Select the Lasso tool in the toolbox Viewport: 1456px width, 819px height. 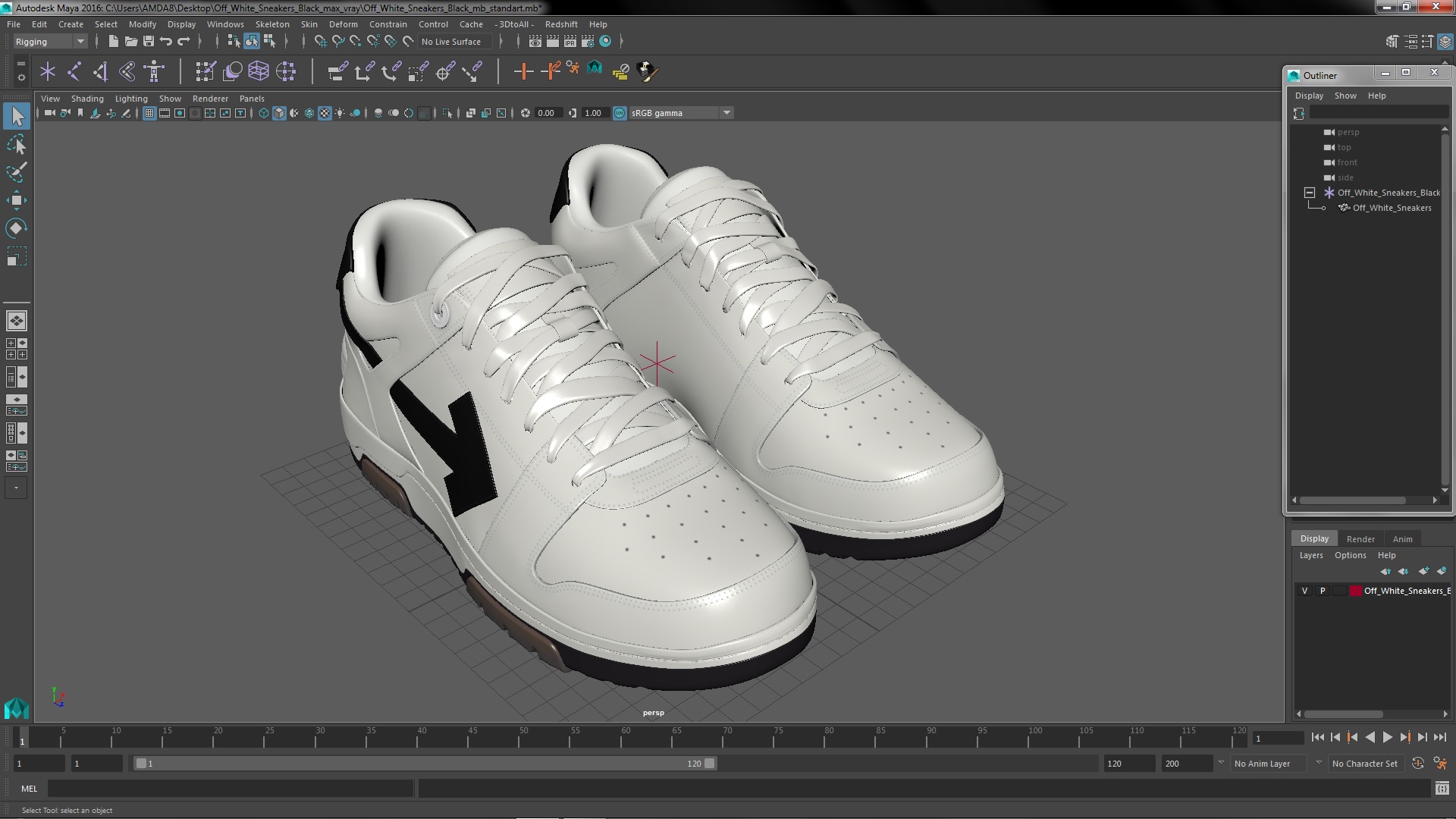point(17,144)
